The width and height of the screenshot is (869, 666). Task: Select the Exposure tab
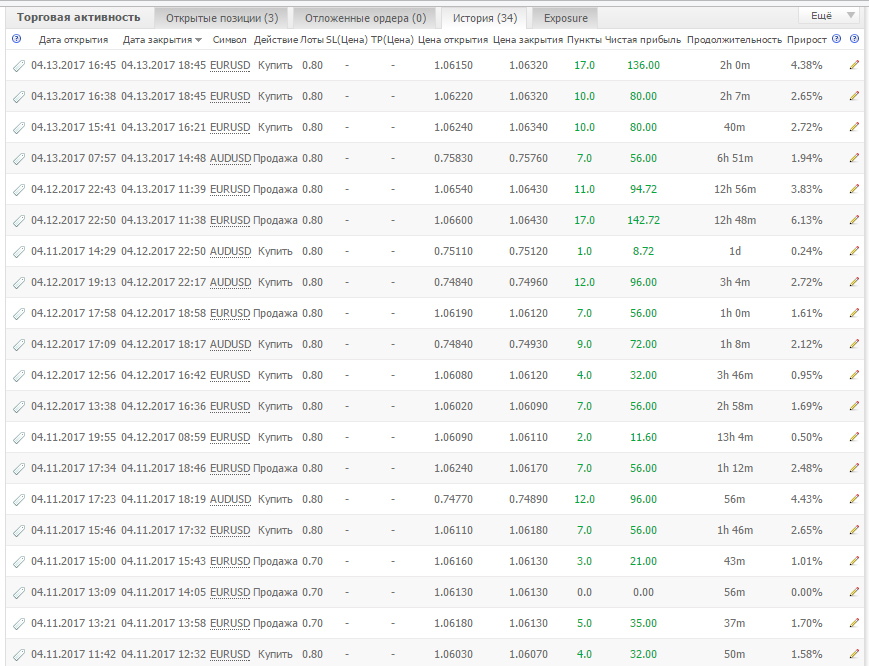pyautogui.click(x=565, y=17)
